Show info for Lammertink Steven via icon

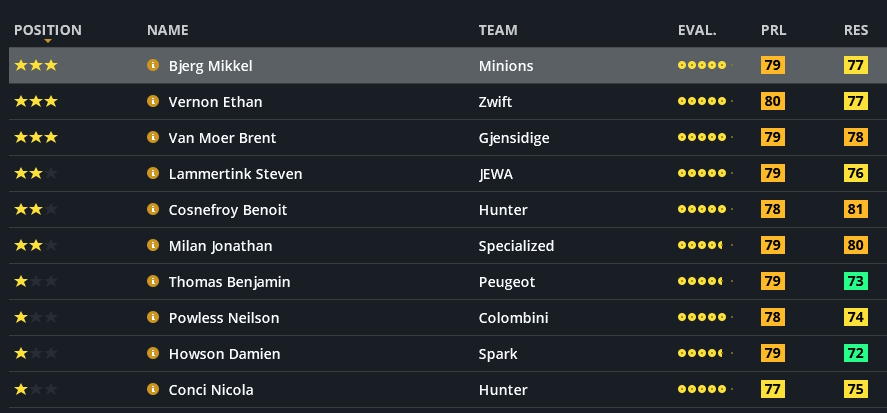(153, 174)
